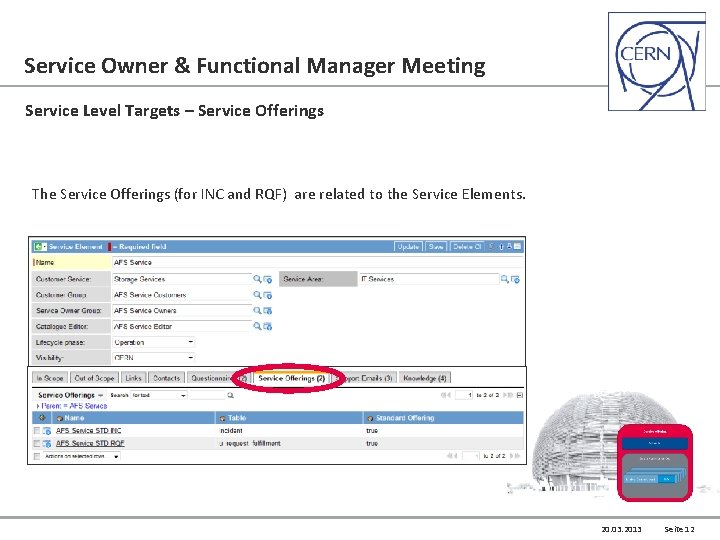This screenshot has width=720, height=540.
Task: Open lookup magnifier for Service Owner Group
Action: pos(257,310)
